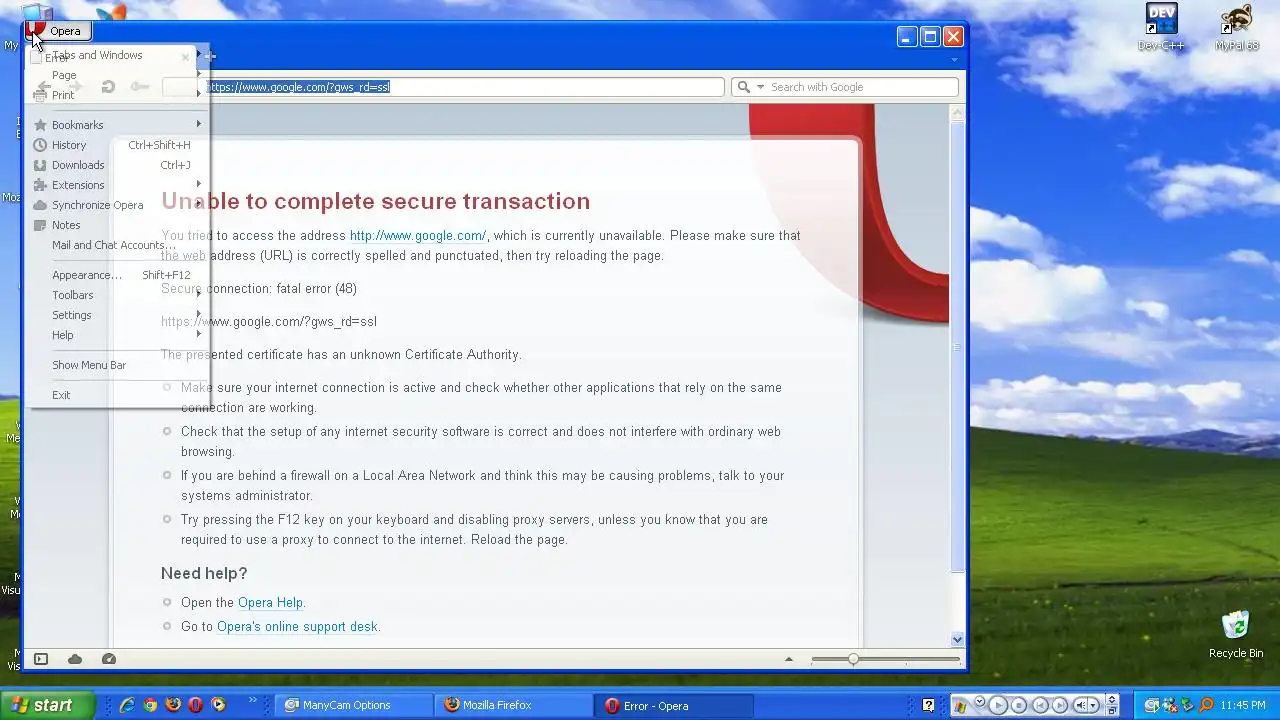1280x720 pixels.
Task: Click the red Opera menu button
Action: click(57, 31)
